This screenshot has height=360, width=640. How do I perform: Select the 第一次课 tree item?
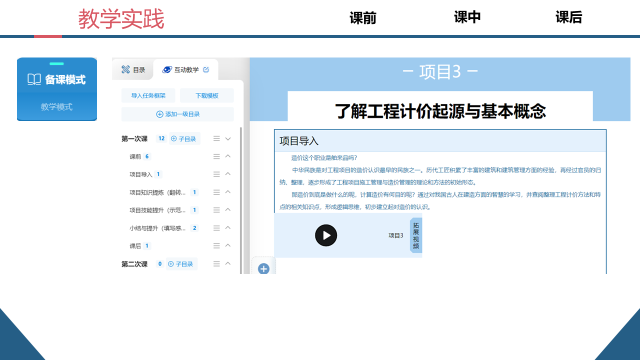pos(134,139)
